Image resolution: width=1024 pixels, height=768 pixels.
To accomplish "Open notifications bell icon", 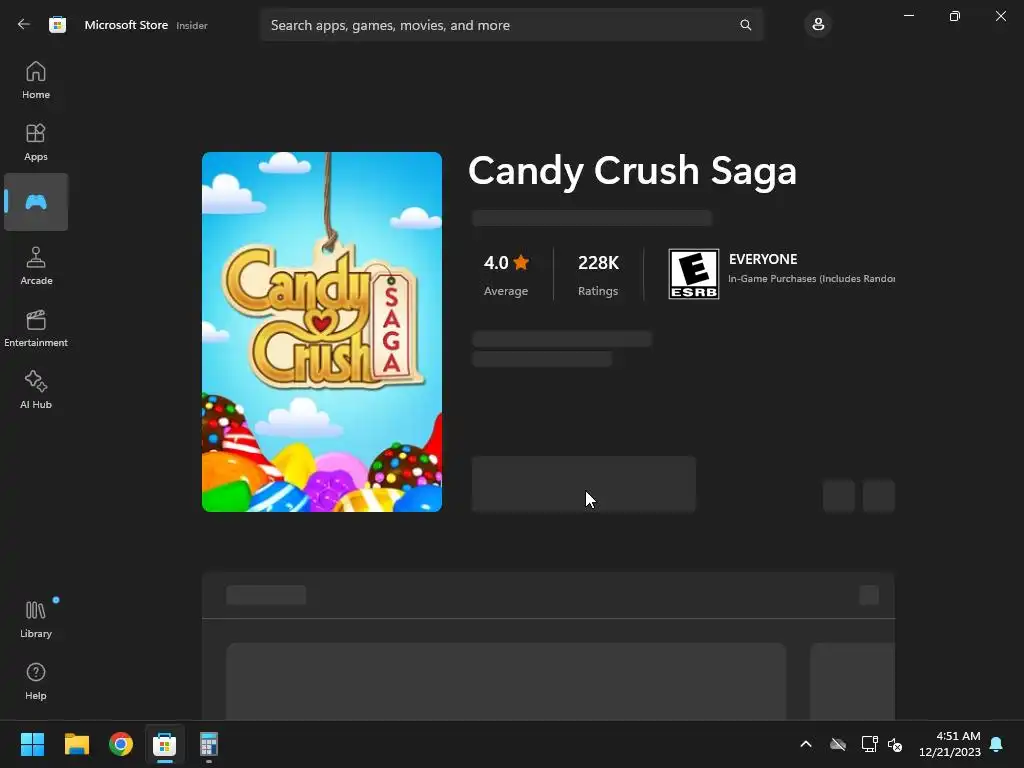I will (x=997, y=744).
